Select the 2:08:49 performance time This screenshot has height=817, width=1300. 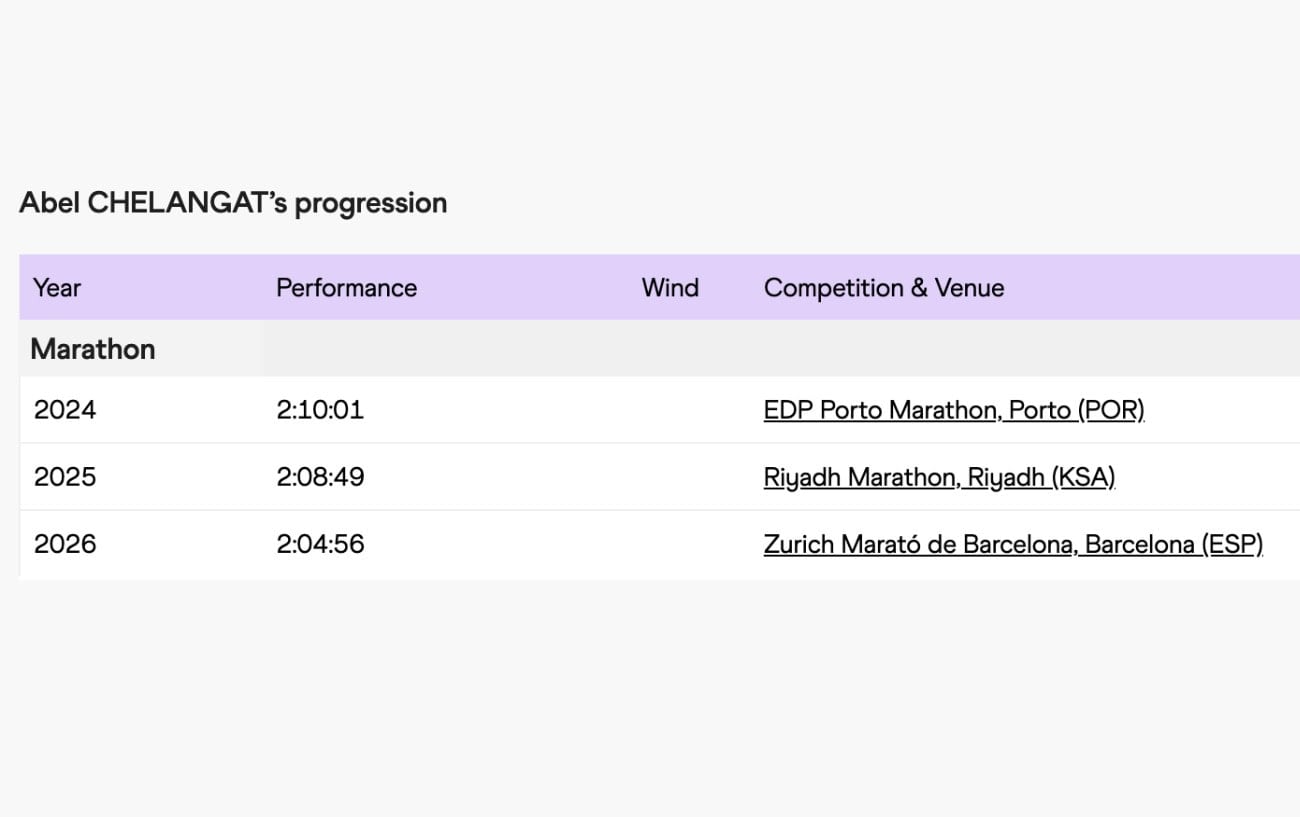[320, 477]
